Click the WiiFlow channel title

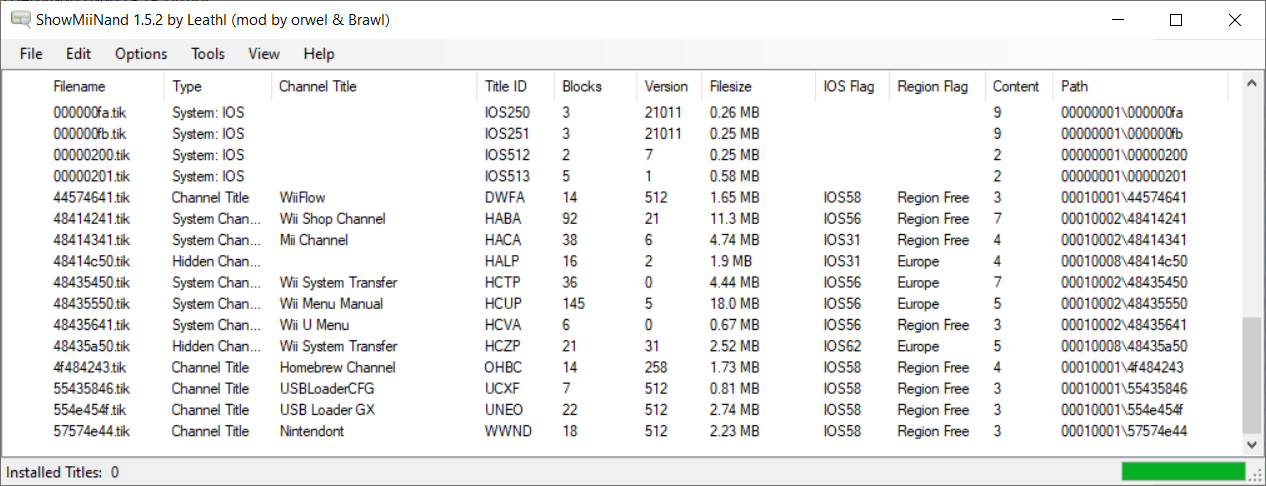(x=302, y=198)
